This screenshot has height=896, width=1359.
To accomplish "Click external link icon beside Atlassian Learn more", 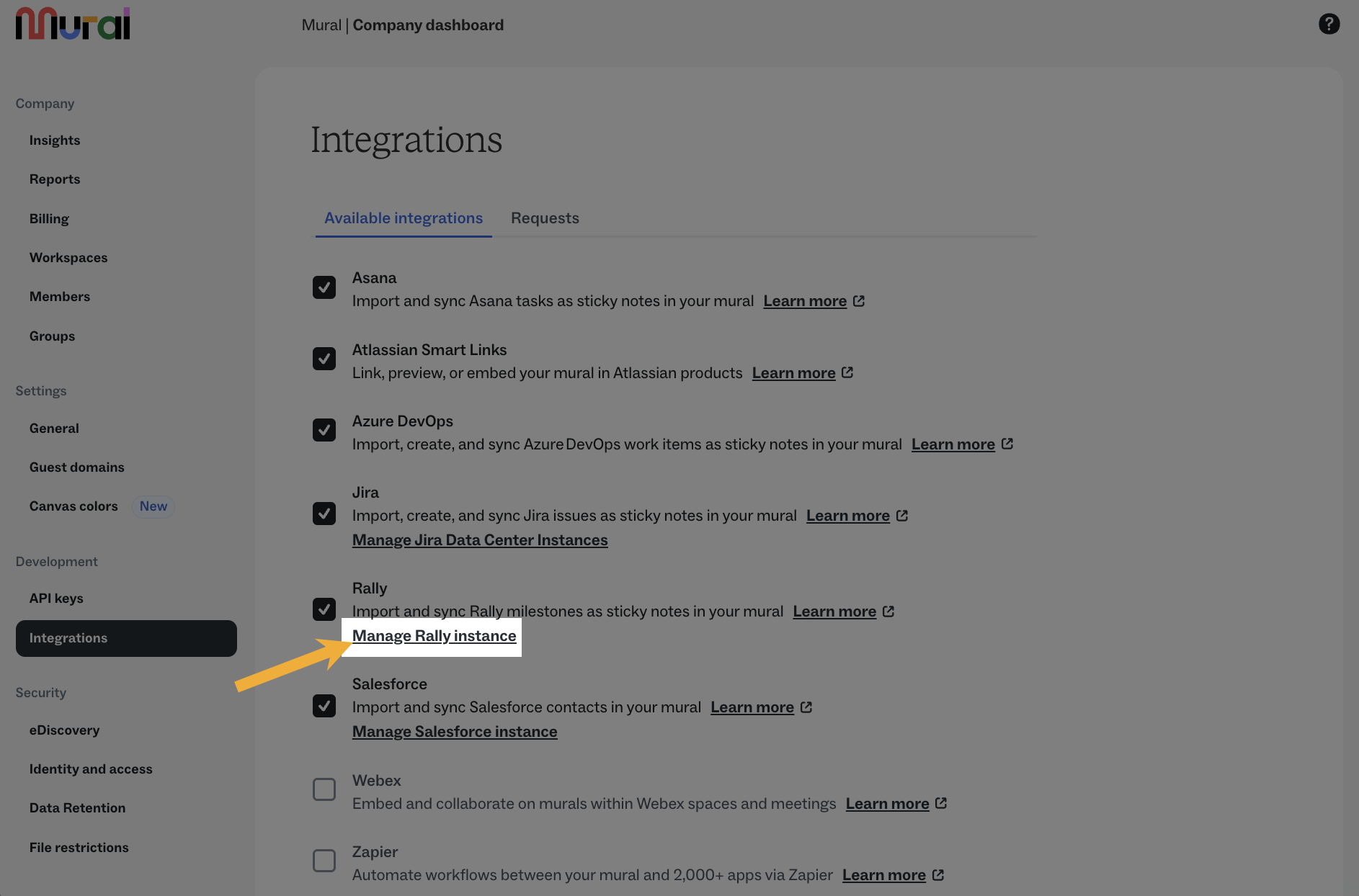I will 847,372.
